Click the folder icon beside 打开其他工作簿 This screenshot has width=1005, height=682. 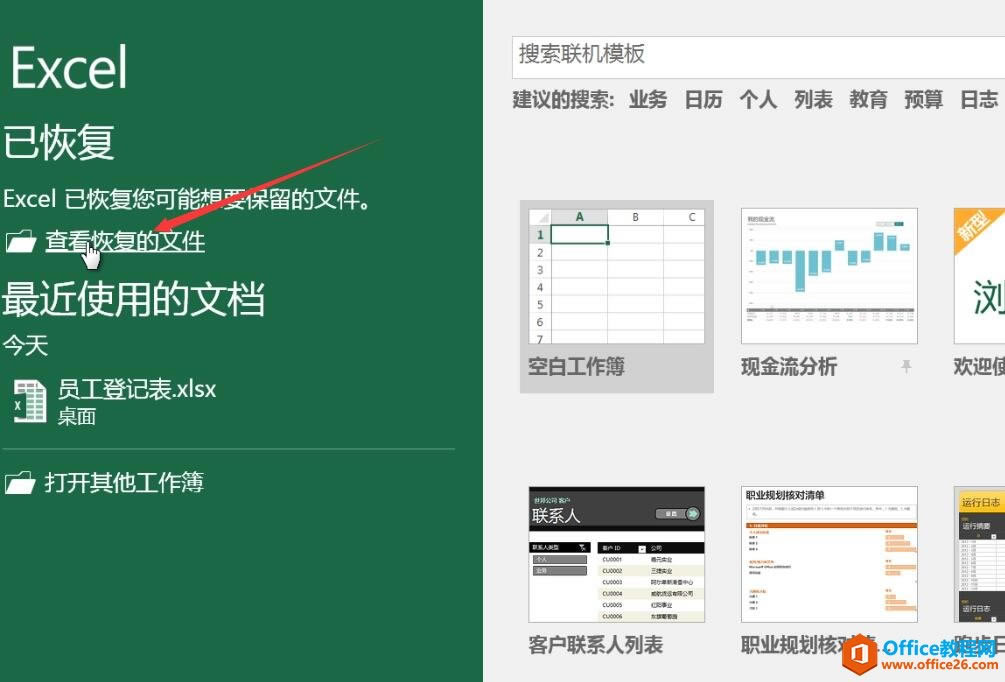pos(23,481)
